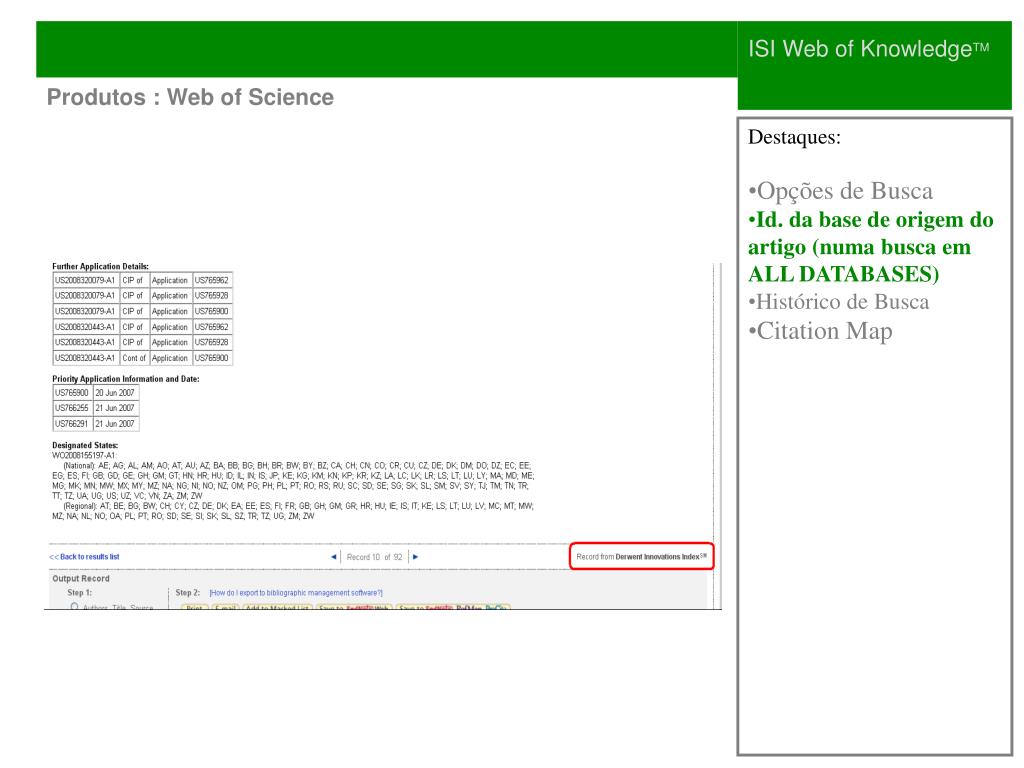Click the '(National):' designated states label

point(80,466)
